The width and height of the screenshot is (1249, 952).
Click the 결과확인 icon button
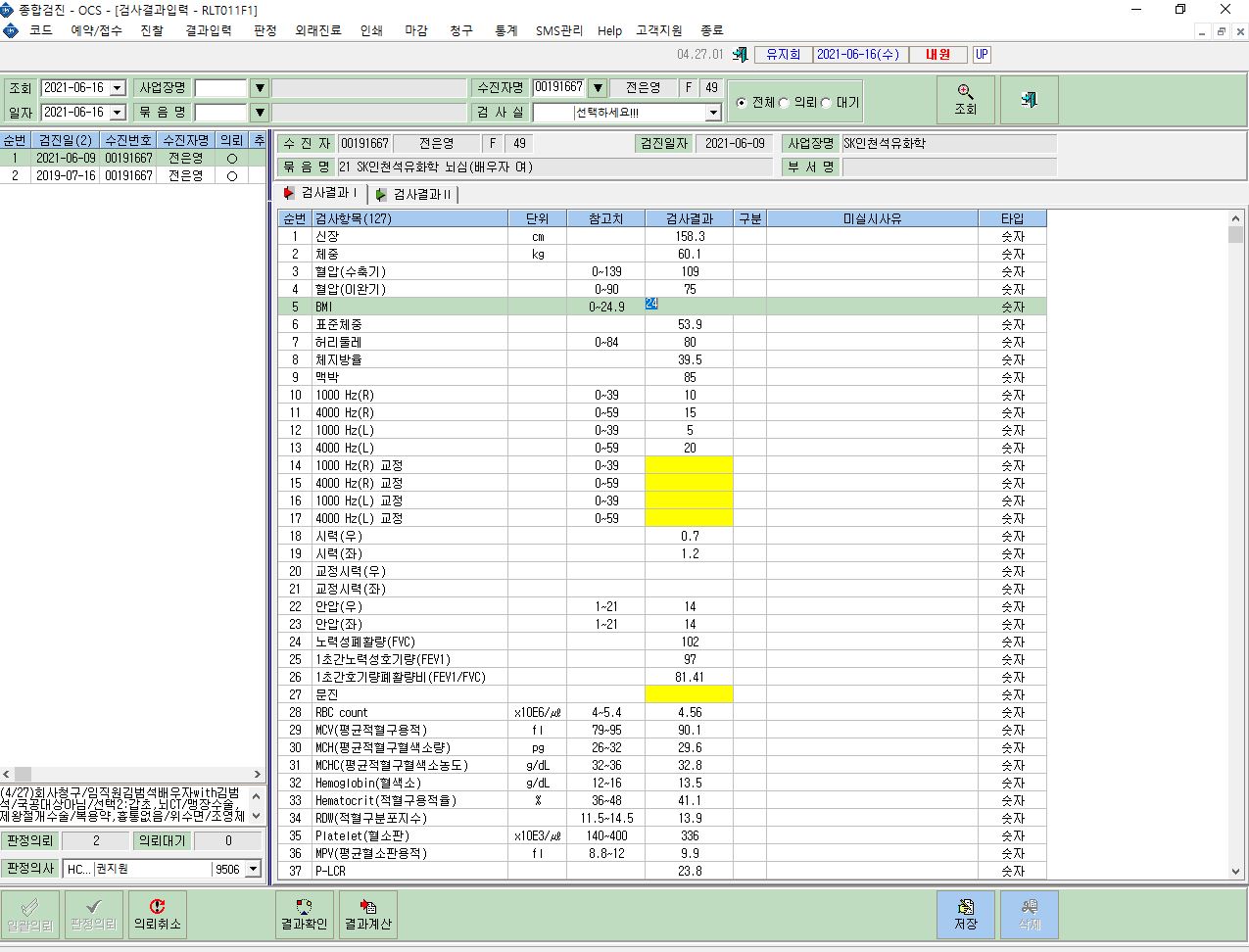[304, 915]
